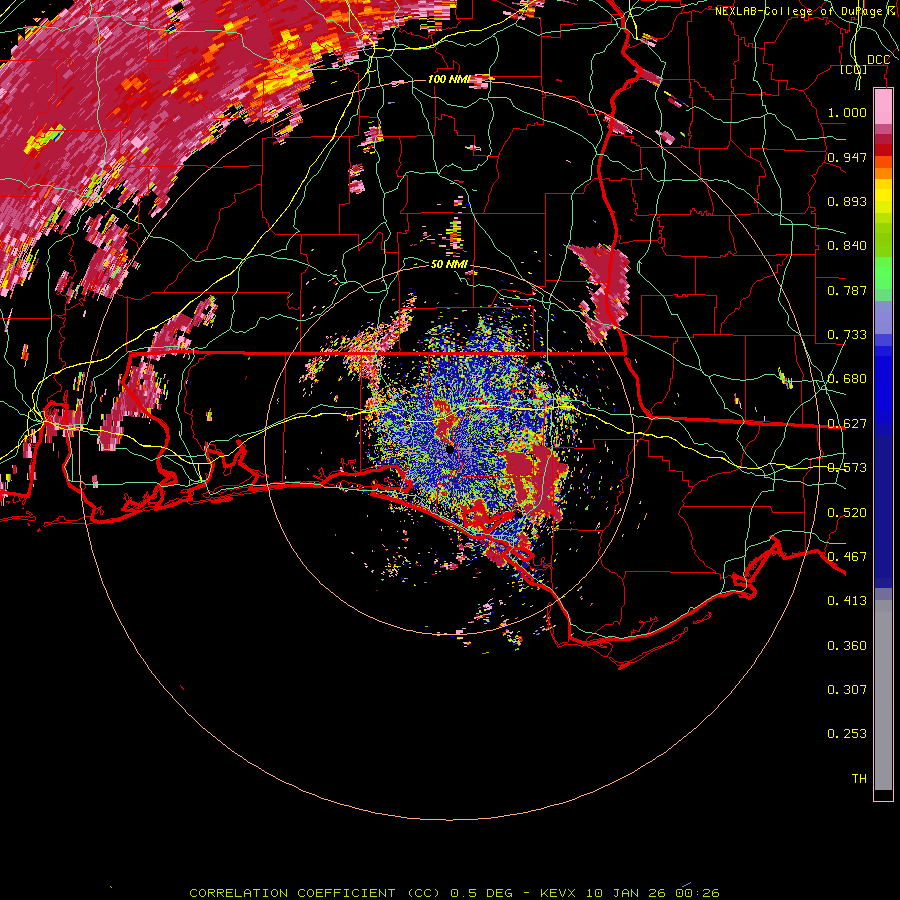Click the 0.253 scale value
The height and width of the screenshot is (900, 900).
847,734
